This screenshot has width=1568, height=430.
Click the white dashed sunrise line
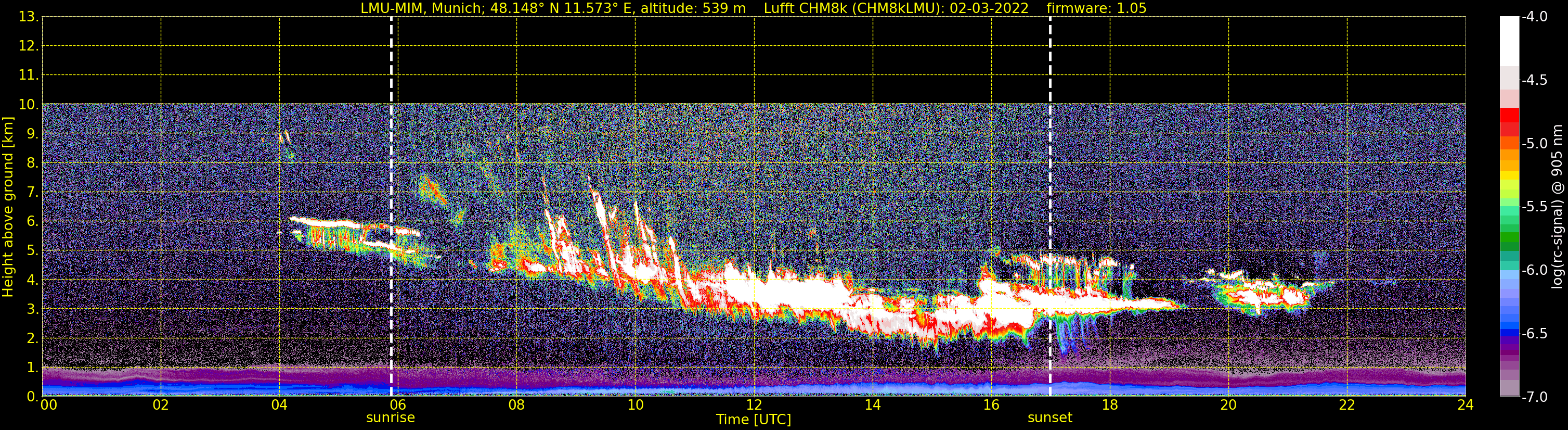pyautogui.click(x=391, y=207)
